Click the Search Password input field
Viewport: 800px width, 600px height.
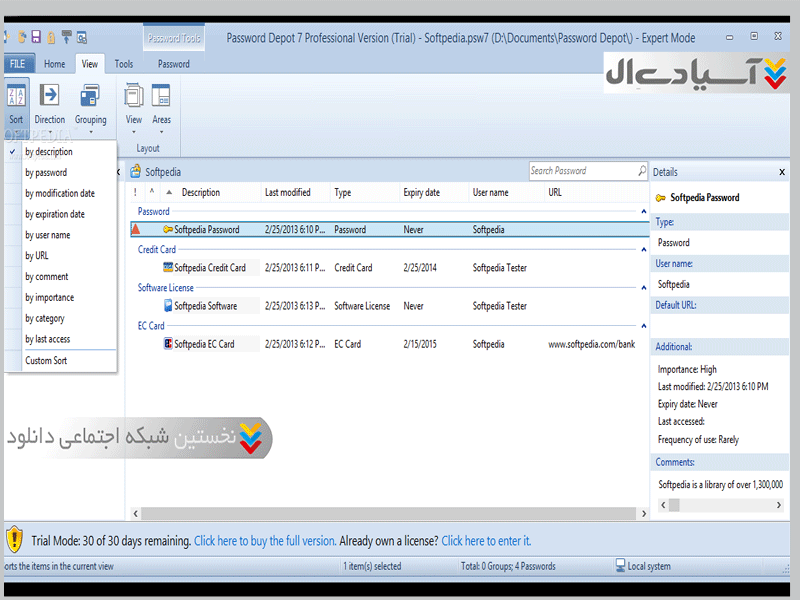(x=582, y=171)
